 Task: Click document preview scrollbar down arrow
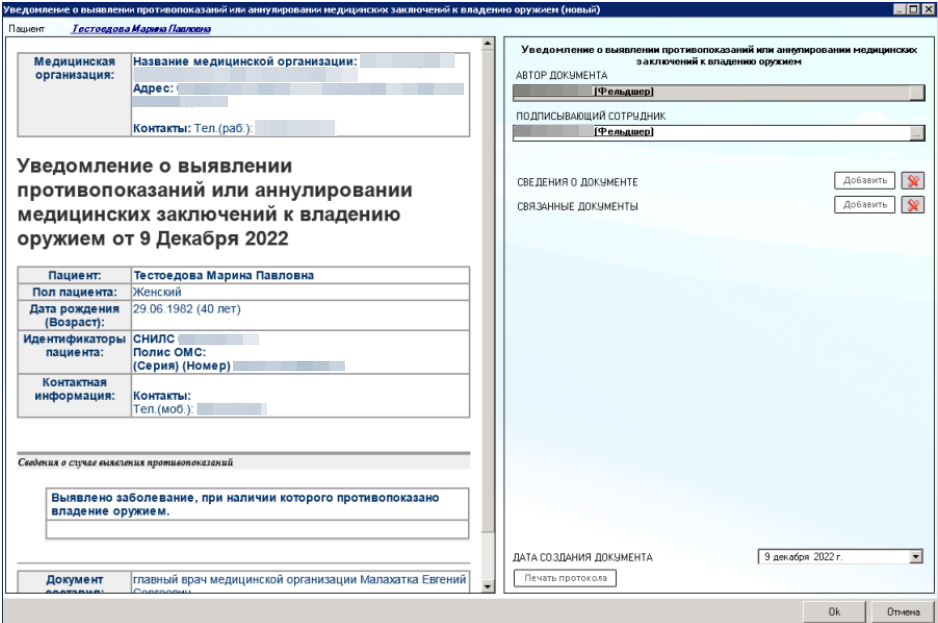[488, 586]
